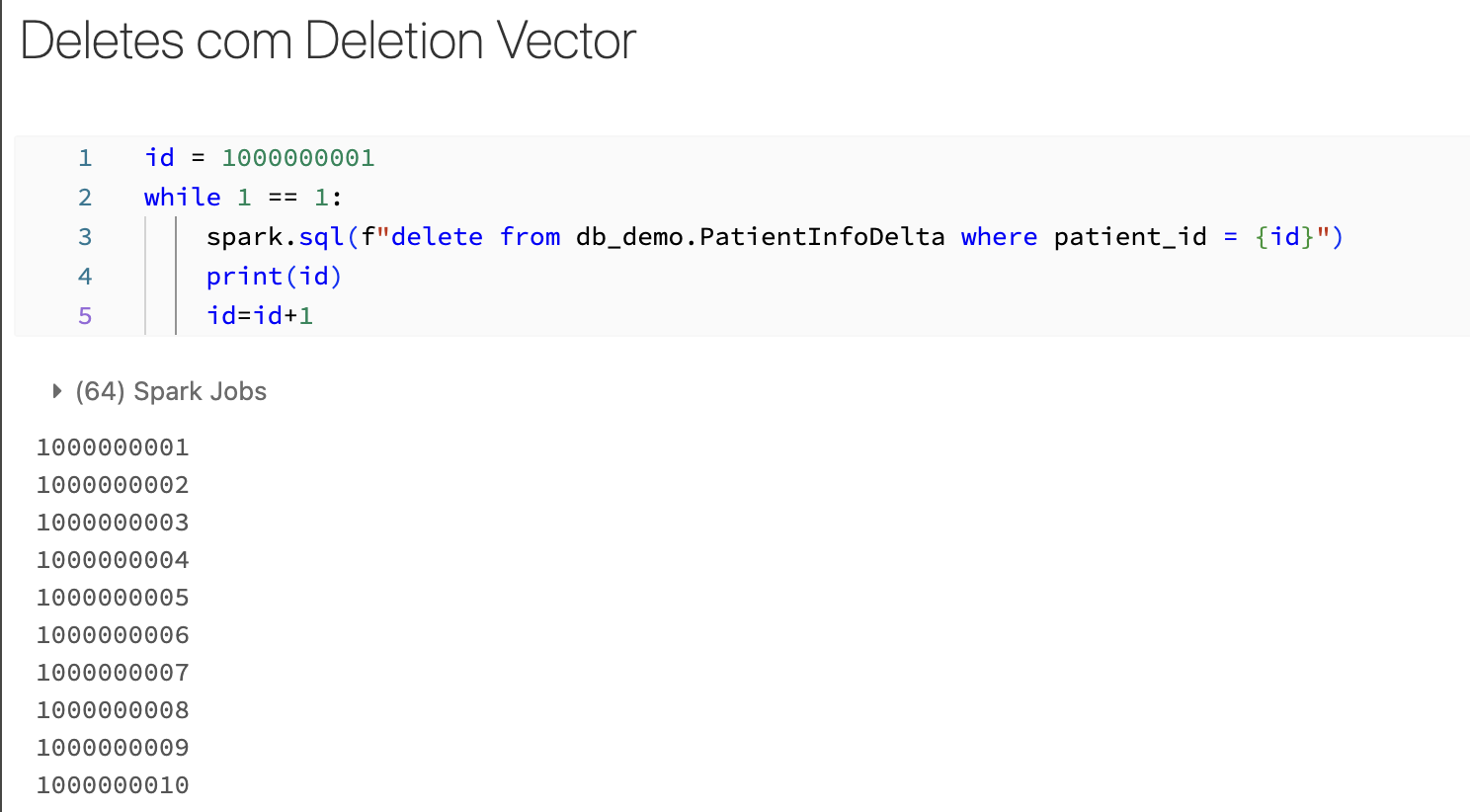The image size is (1470, 812).
Task: Click the spark.sql delete statement line
Action: (776, 237)
